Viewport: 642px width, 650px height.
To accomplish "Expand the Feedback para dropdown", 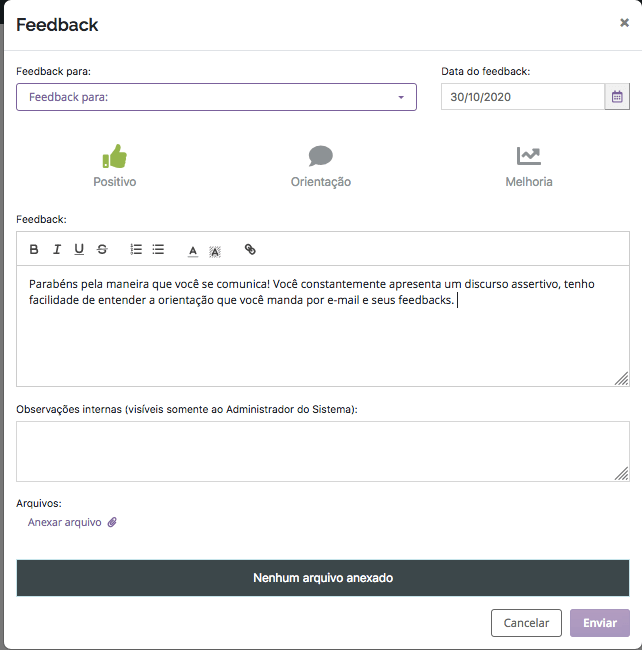I will click(216, 97).
